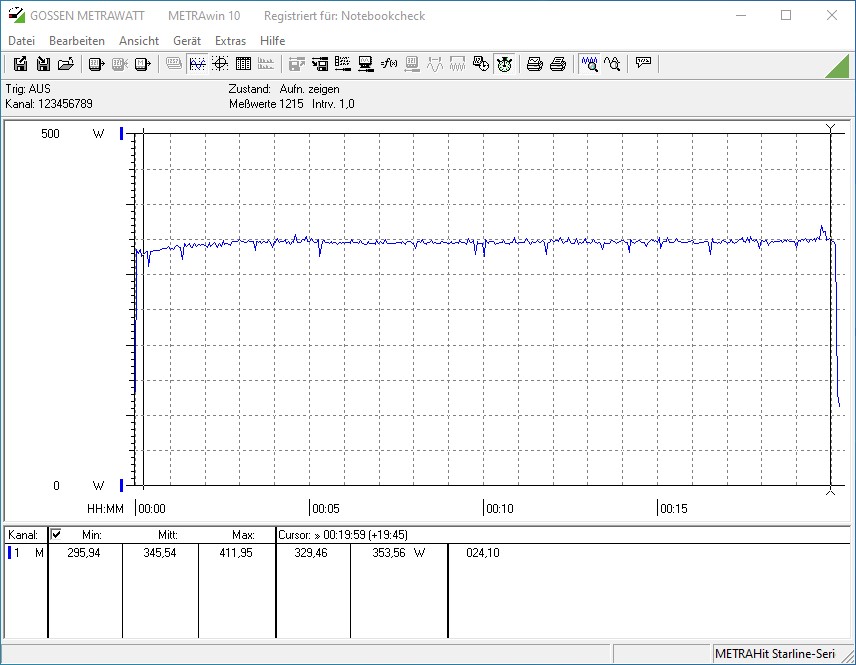Open the Datei menu
This screenshot has width=856, height=665.
(x=21, y=41)
